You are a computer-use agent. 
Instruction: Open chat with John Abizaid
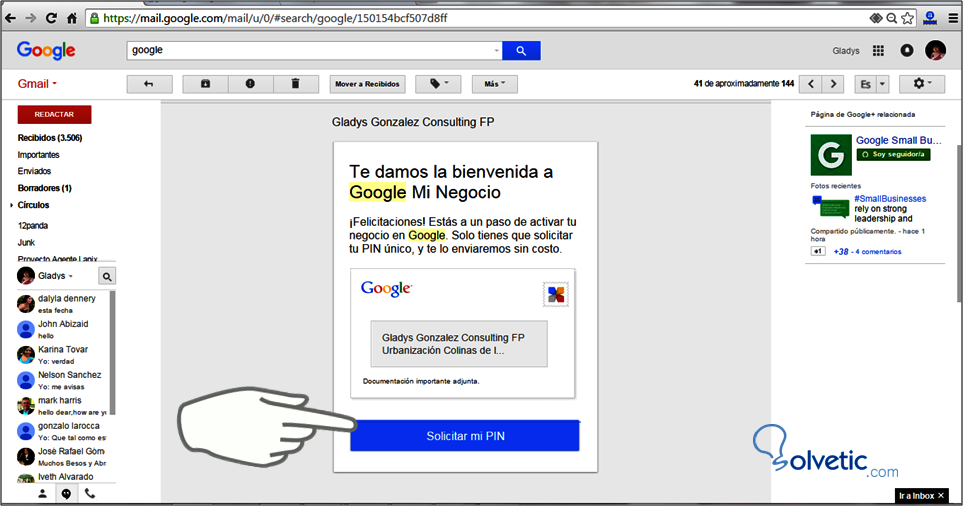(x=61, y=329)
